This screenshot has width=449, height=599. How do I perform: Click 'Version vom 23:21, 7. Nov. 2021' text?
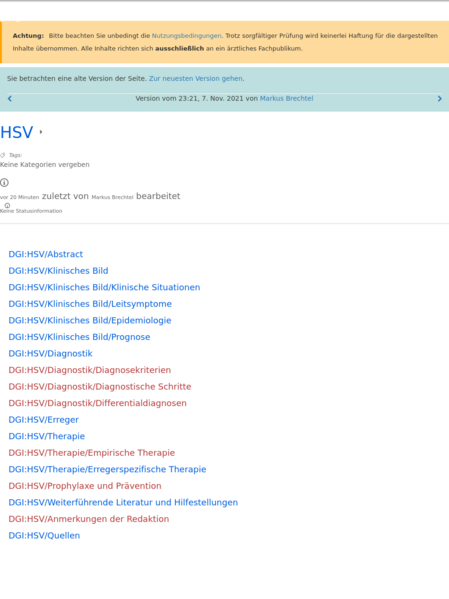tap(189, 98)
